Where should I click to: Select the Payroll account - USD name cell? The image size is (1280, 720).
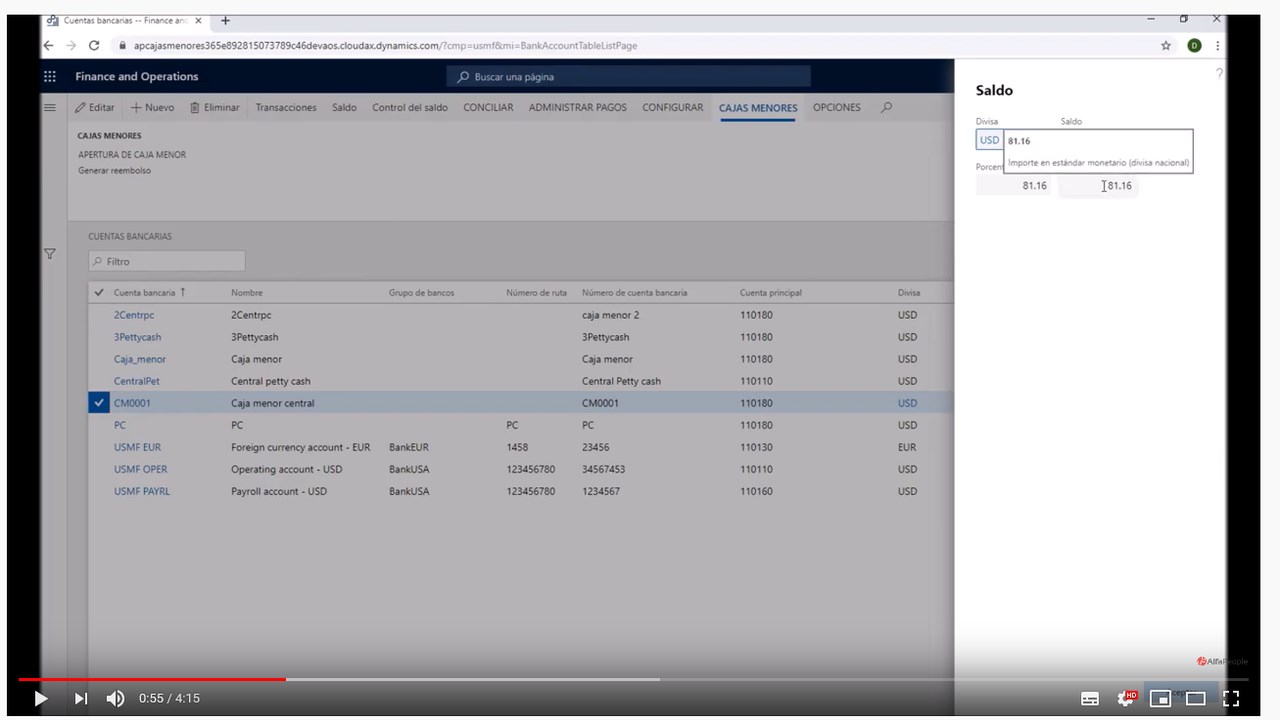point(279,491)
